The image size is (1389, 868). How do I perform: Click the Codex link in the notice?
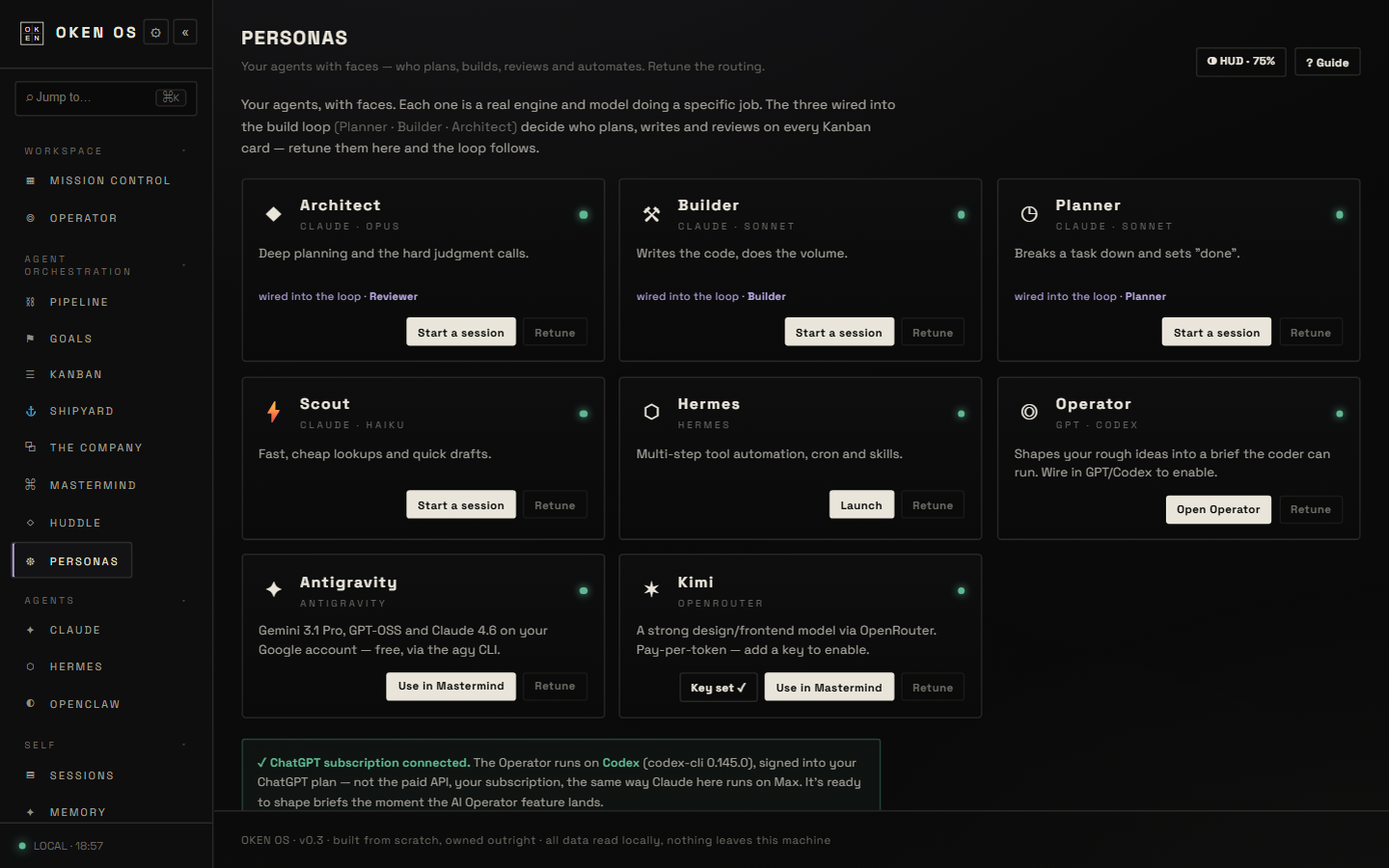(x=621, y=762)
